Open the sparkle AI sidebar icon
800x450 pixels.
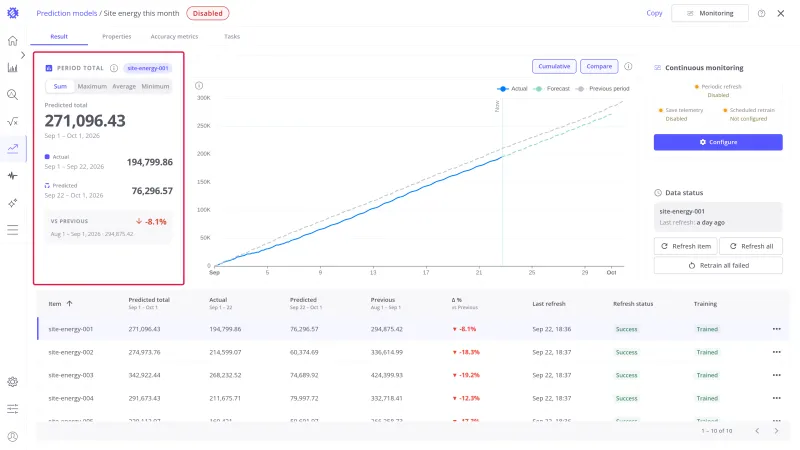pos(13,203)
